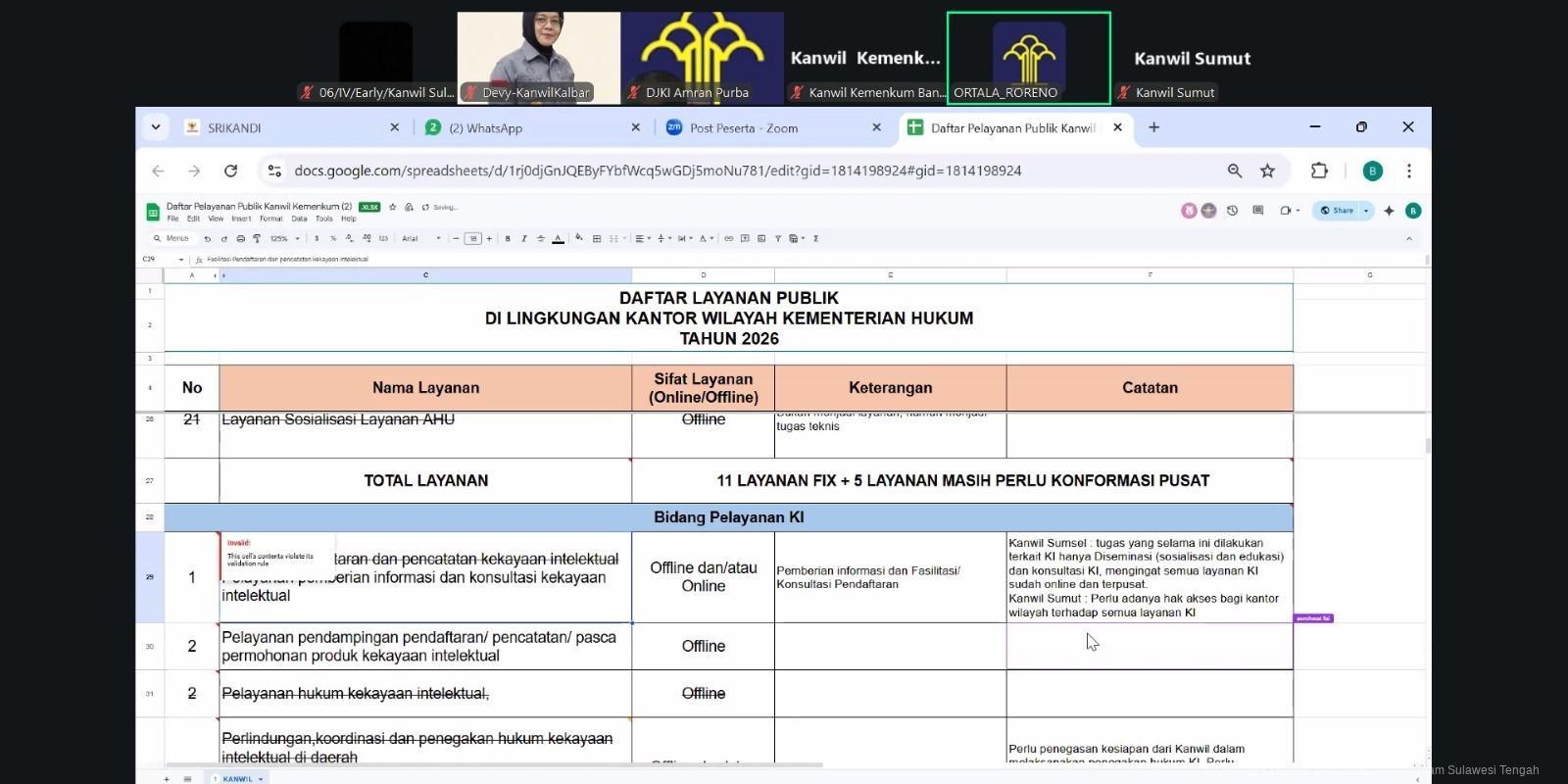Click the print icon in Sheets toolbar
Screen dimensions: 1568x784
tap(240, 238)
